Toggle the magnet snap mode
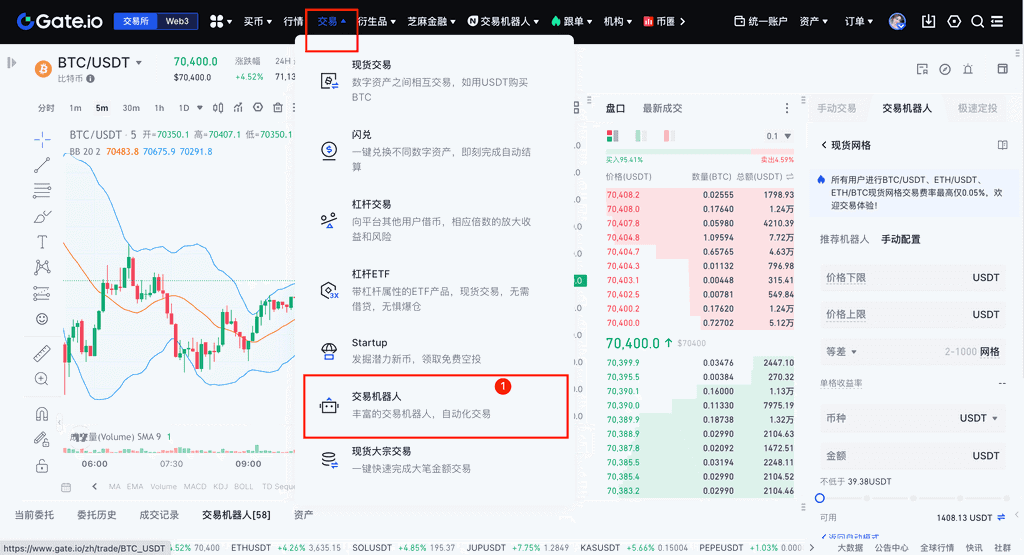Image resolution: width=1024 pixels, height=555 pixels. (41, 413)
